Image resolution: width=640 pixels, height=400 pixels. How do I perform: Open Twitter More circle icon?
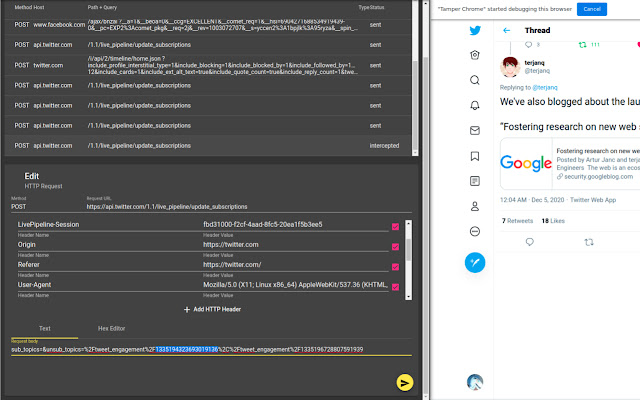tap(475, 231)
